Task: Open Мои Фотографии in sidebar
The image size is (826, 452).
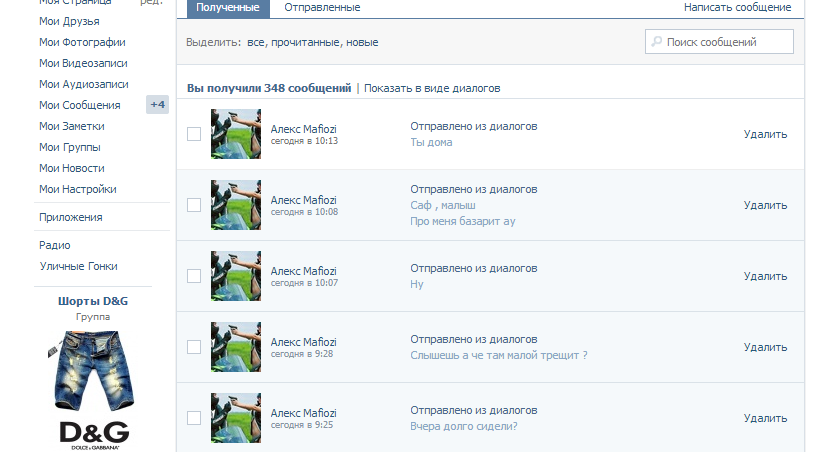Action: [82, 42]
